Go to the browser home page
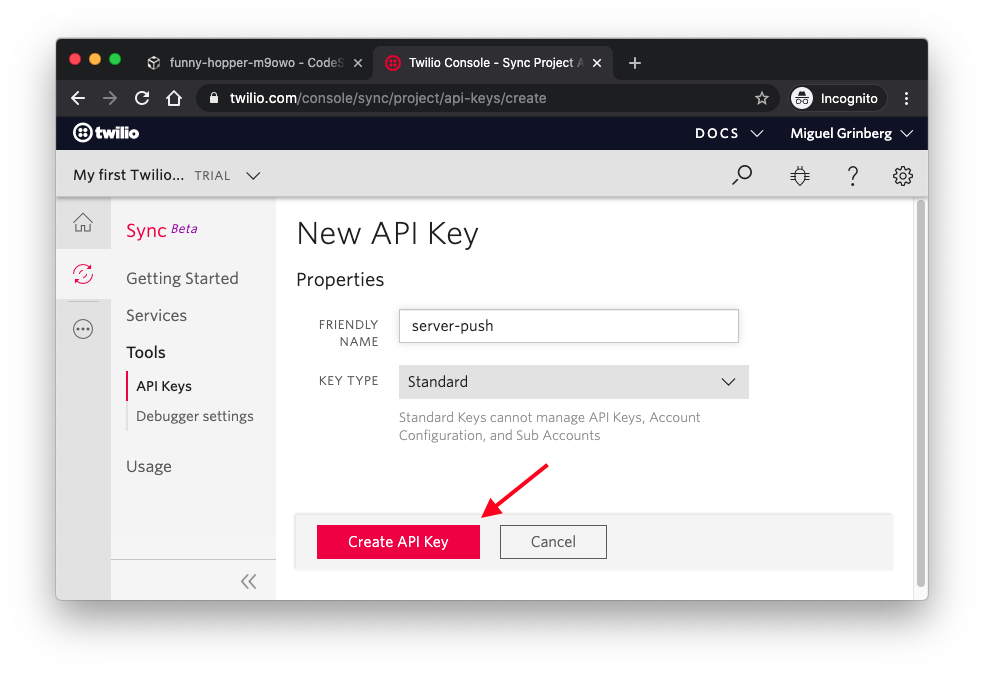The width and height of the screenshot is (984, 674). 174,98
